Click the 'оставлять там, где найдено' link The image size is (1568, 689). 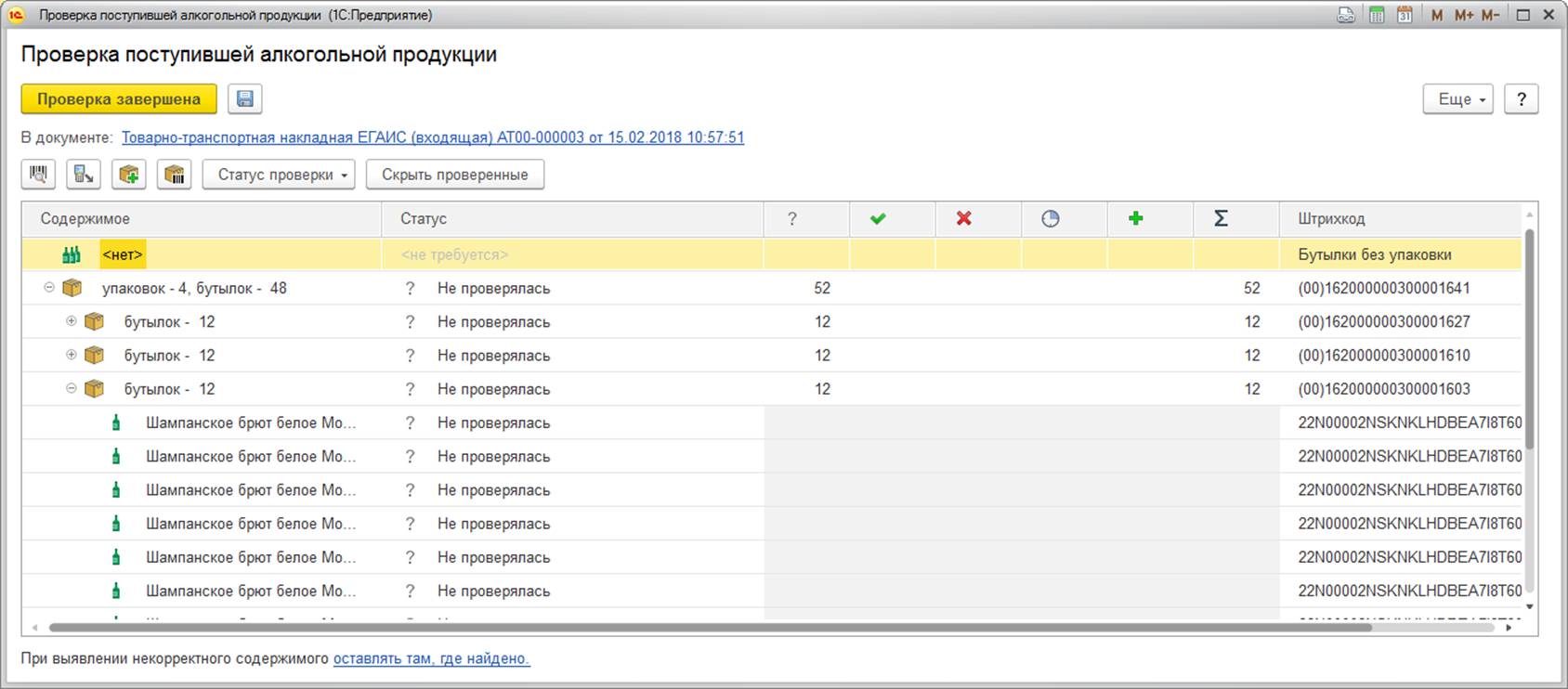(431, 658)
